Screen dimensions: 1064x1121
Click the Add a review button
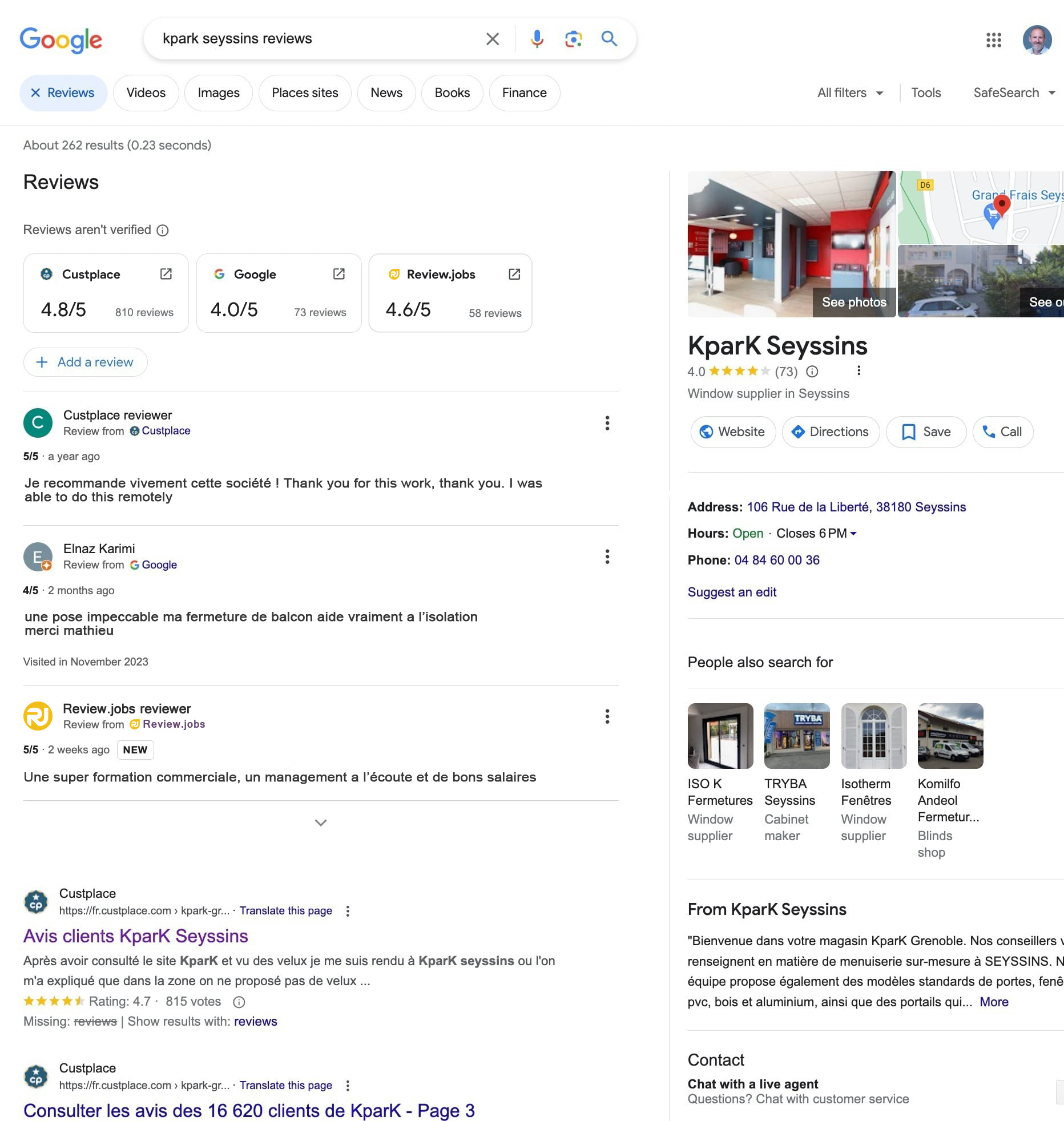tap(85, 362)
